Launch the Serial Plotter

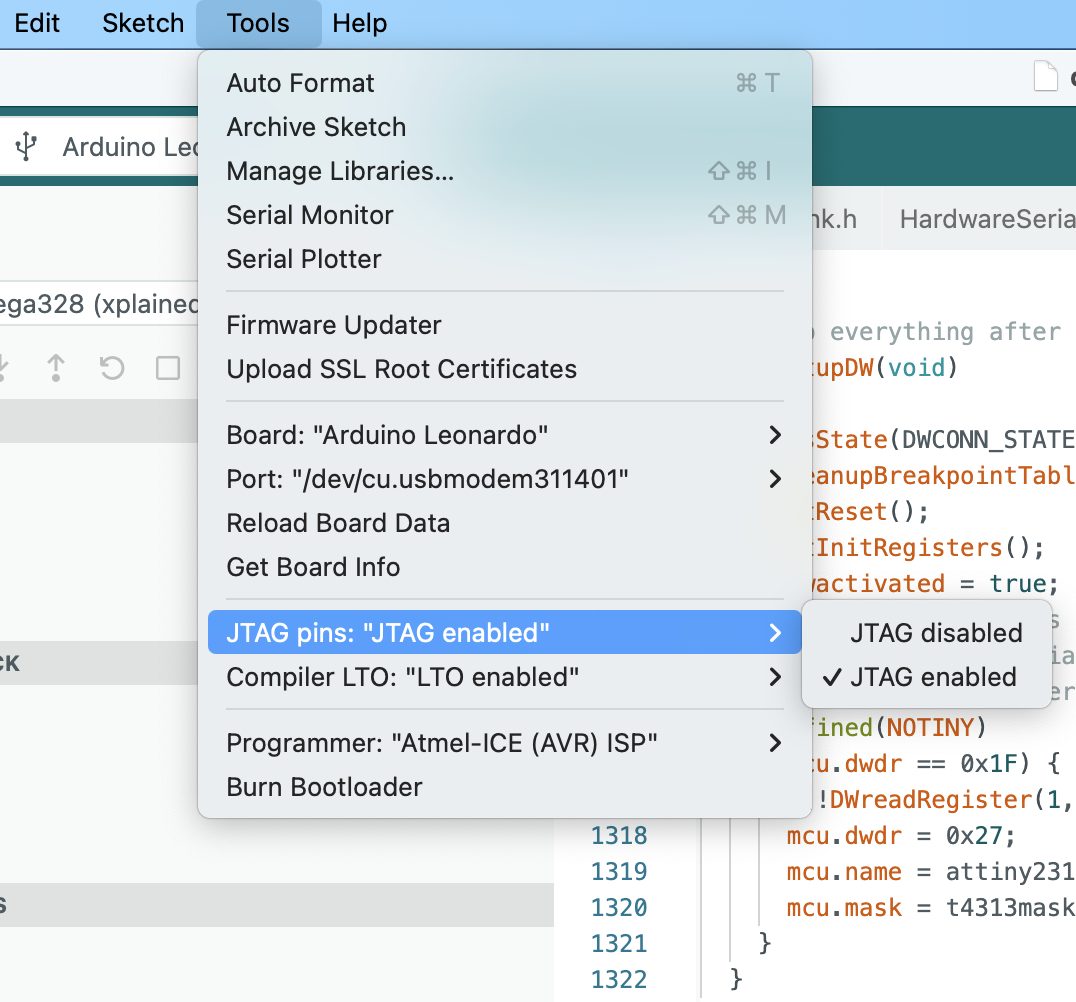coord(504,259)
